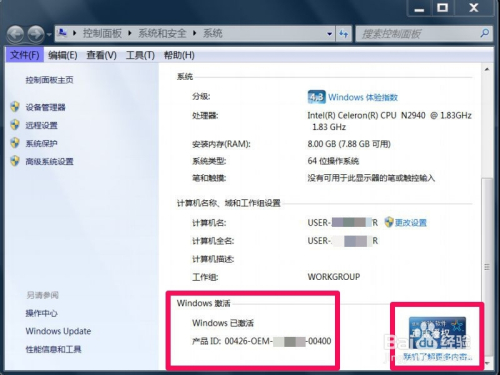Screen dimensions: 500x375
Task: Expand the arrow after 系统和安全 in the breadcrumb
Action: click(194, 33)
